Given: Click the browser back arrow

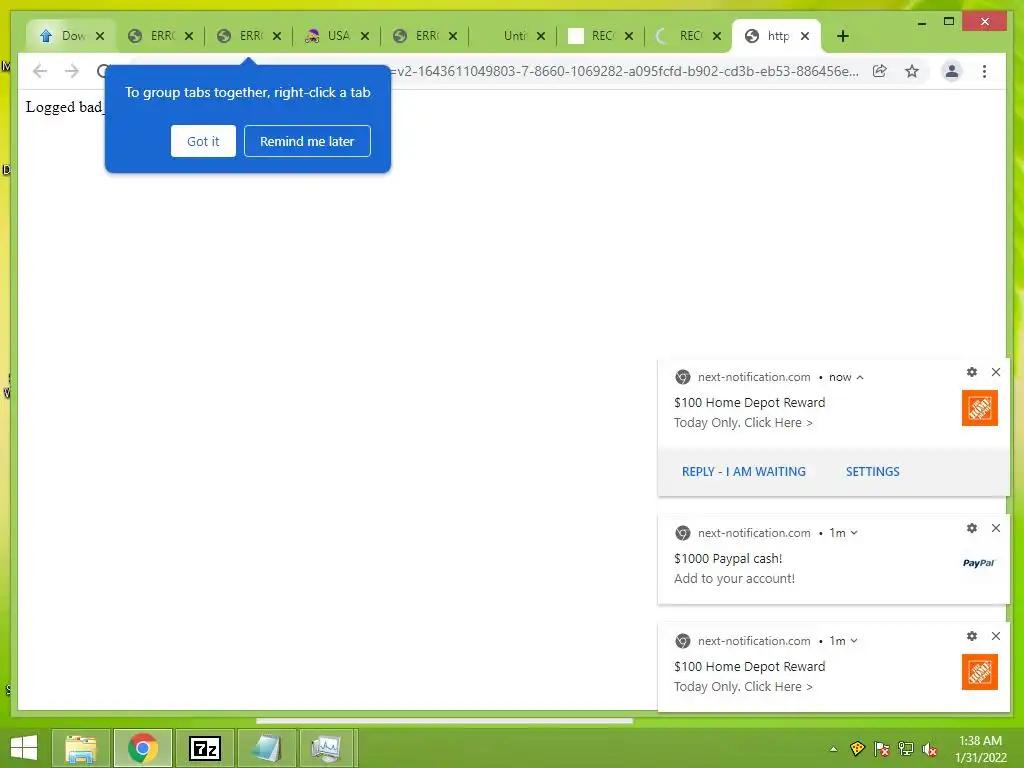Looking at the screenshot, I should point(40,71).
